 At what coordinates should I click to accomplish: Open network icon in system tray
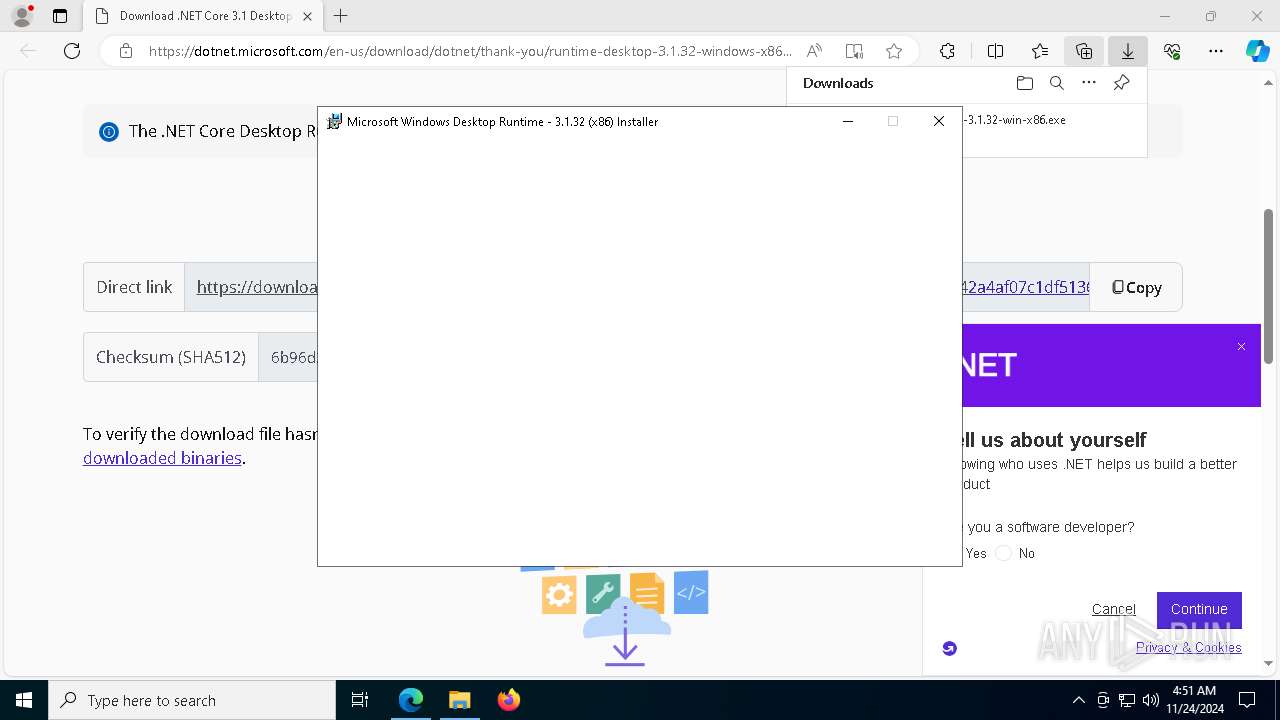coord(1127,700)
